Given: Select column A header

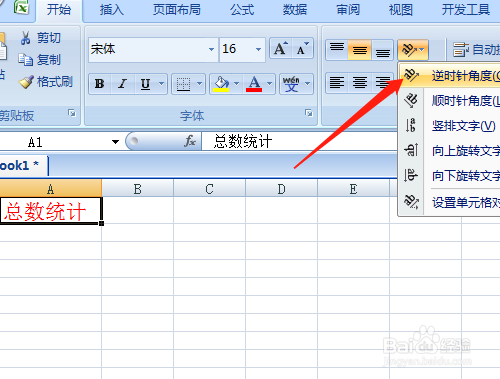Looking at the screenshot, I should click(x=50, y=189).
